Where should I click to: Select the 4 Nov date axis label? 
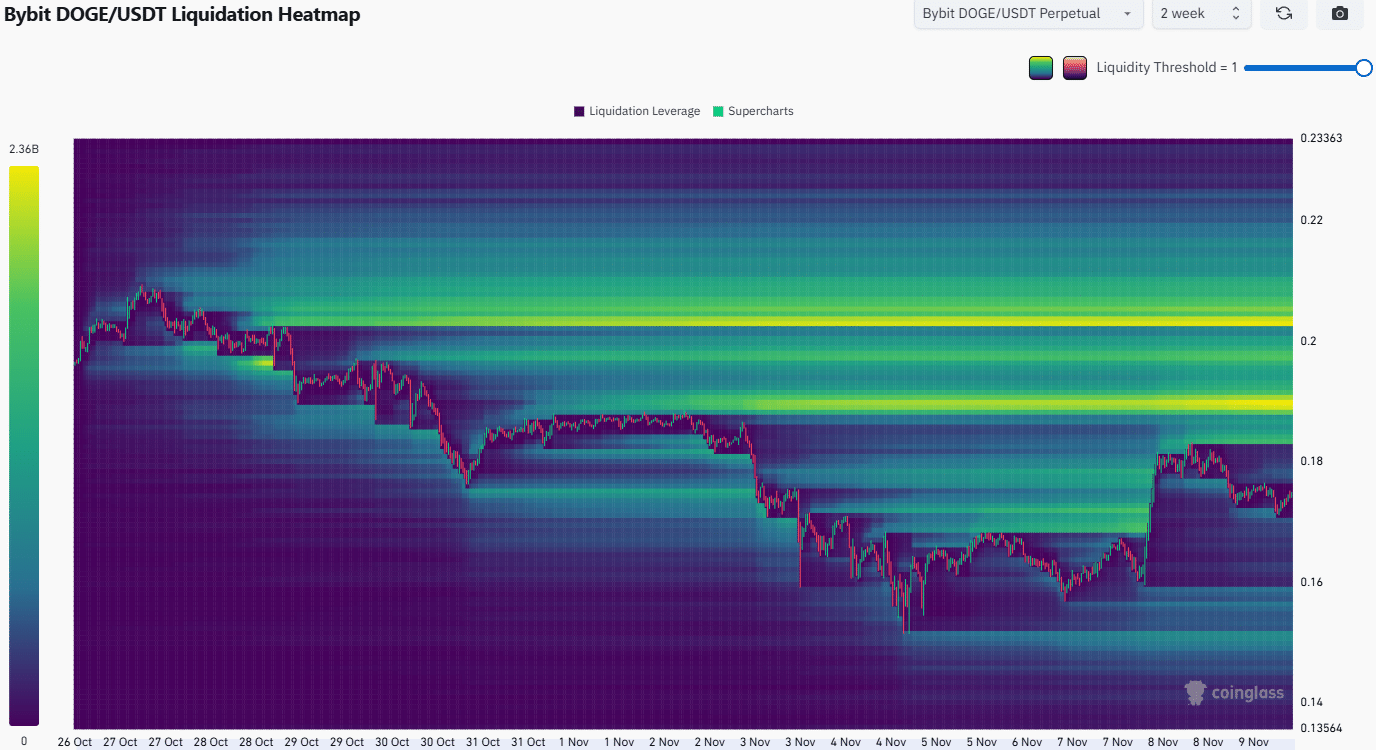click(x=845, y=741)
